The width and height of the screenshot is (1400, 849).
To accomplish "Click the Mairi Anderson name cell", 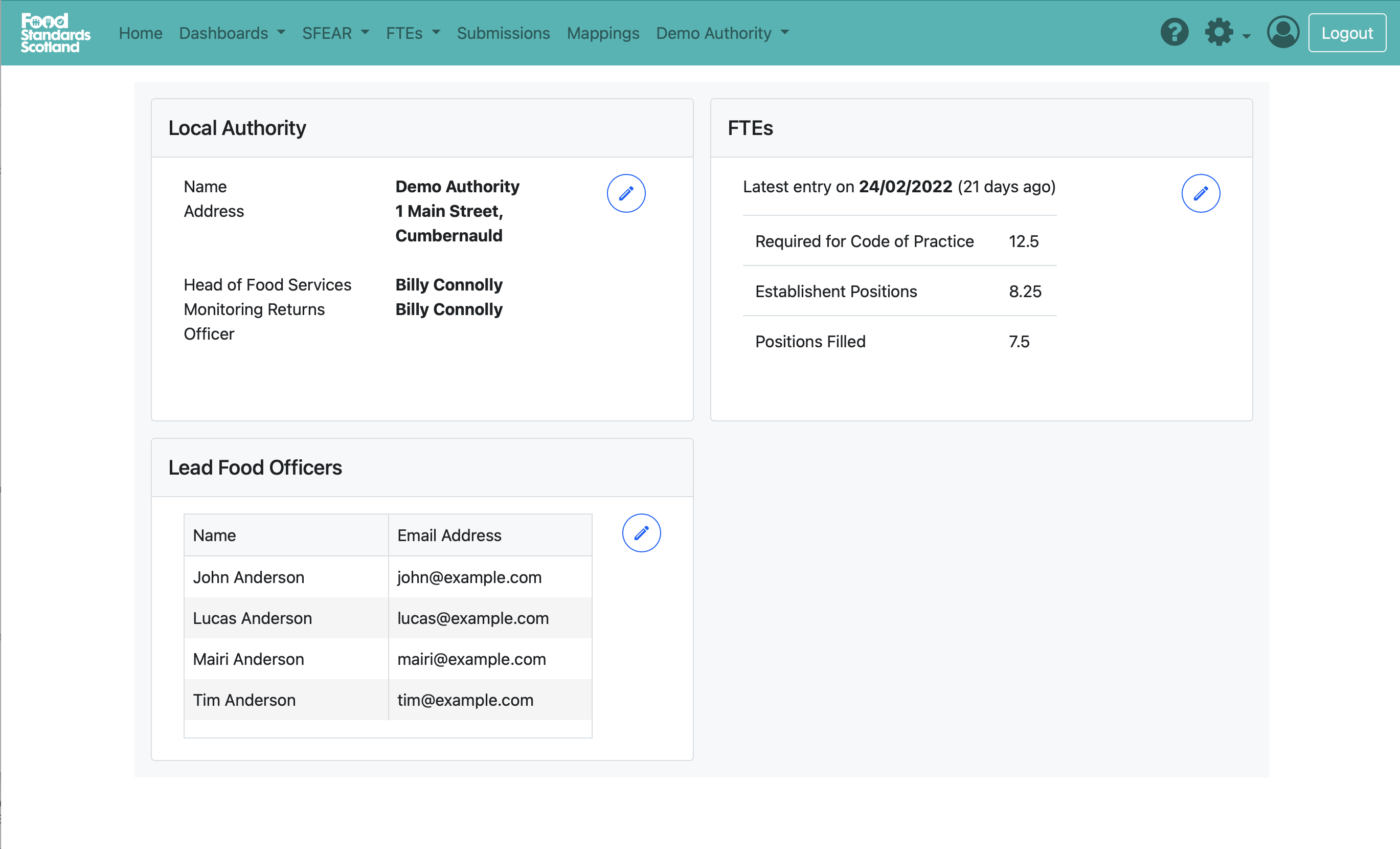I will (x=286, y=659).
